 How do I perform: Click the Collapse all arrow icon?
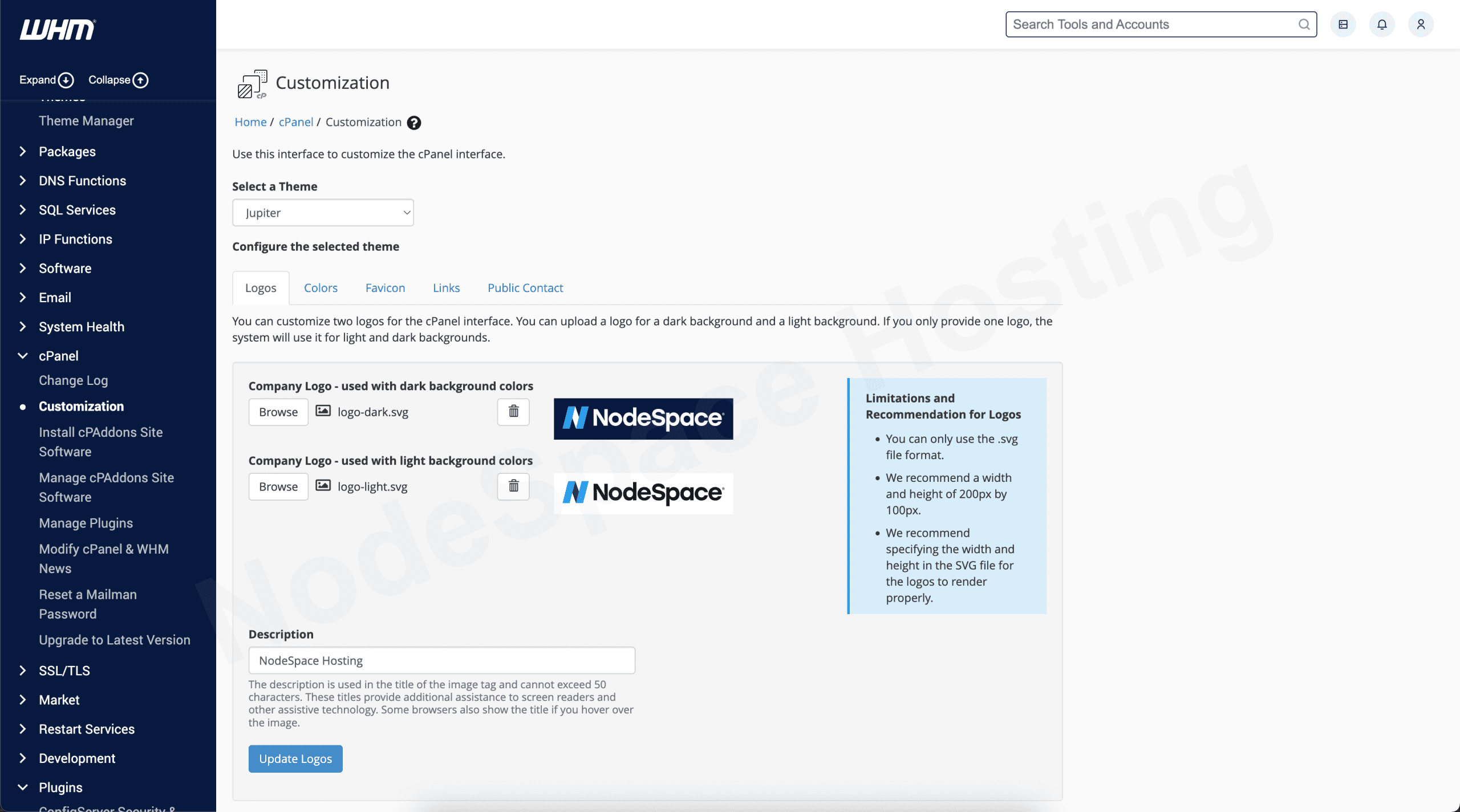tap(140, 80)
